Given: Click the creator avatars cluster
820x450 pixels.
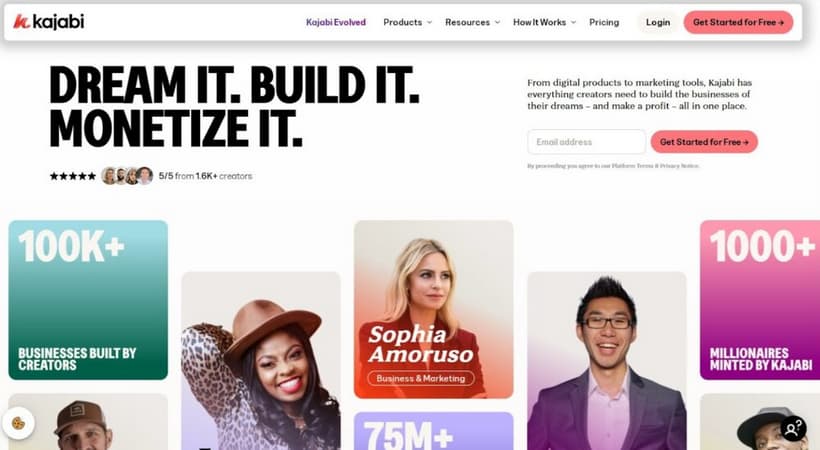Looking at the screenshot, I should coord(127,176).
